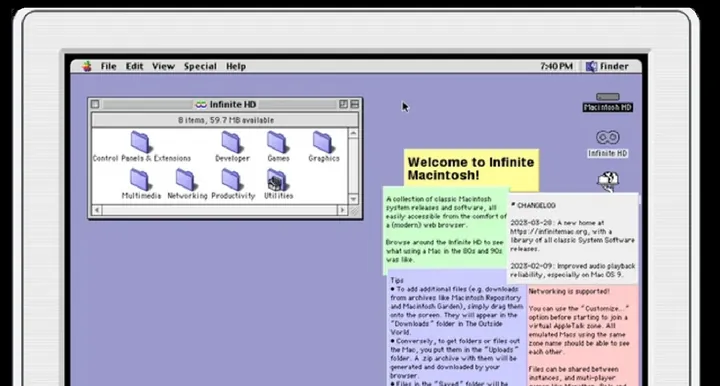Click the zoom box of Infinite HD window
This screenshot has width=720, height=386.
[343, 104]
